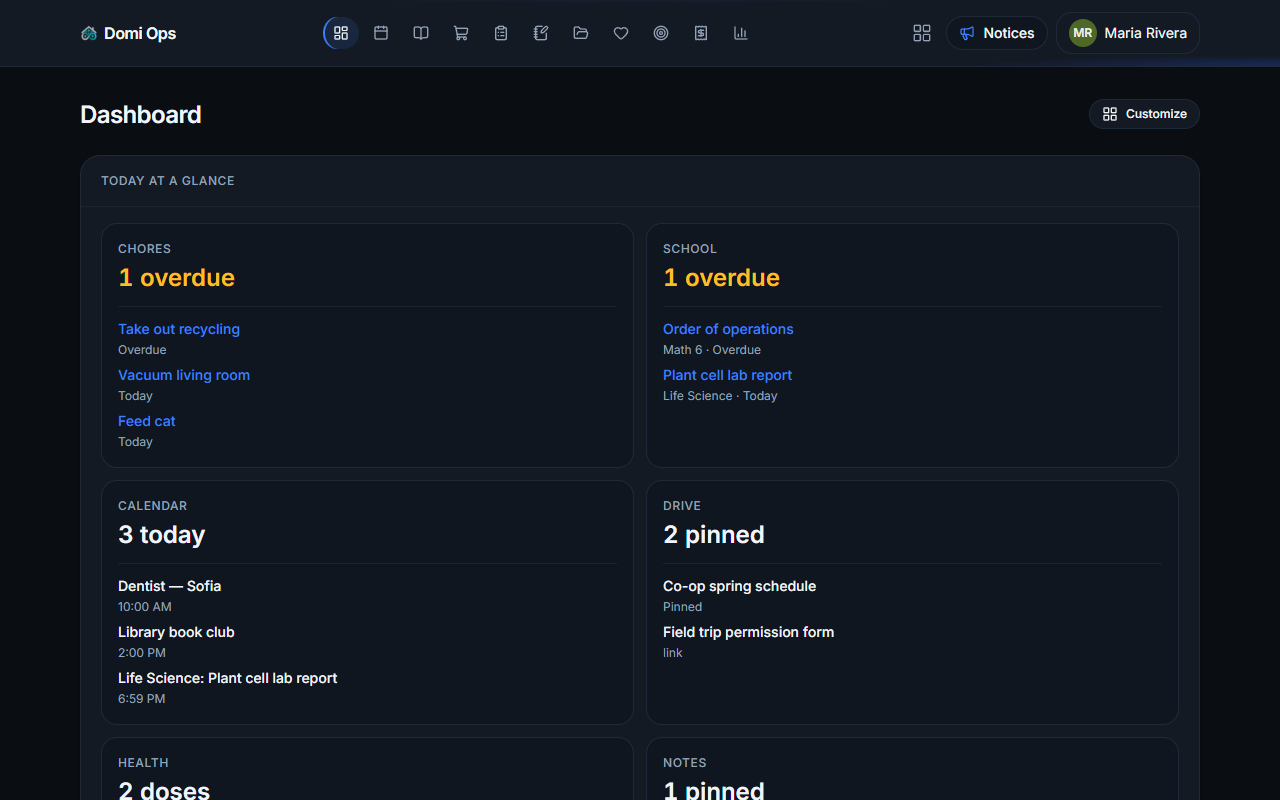Click the Dentist — Sofia event
Screen dimensions: 1280x800
pyautogui.click(x=169, y=586)
